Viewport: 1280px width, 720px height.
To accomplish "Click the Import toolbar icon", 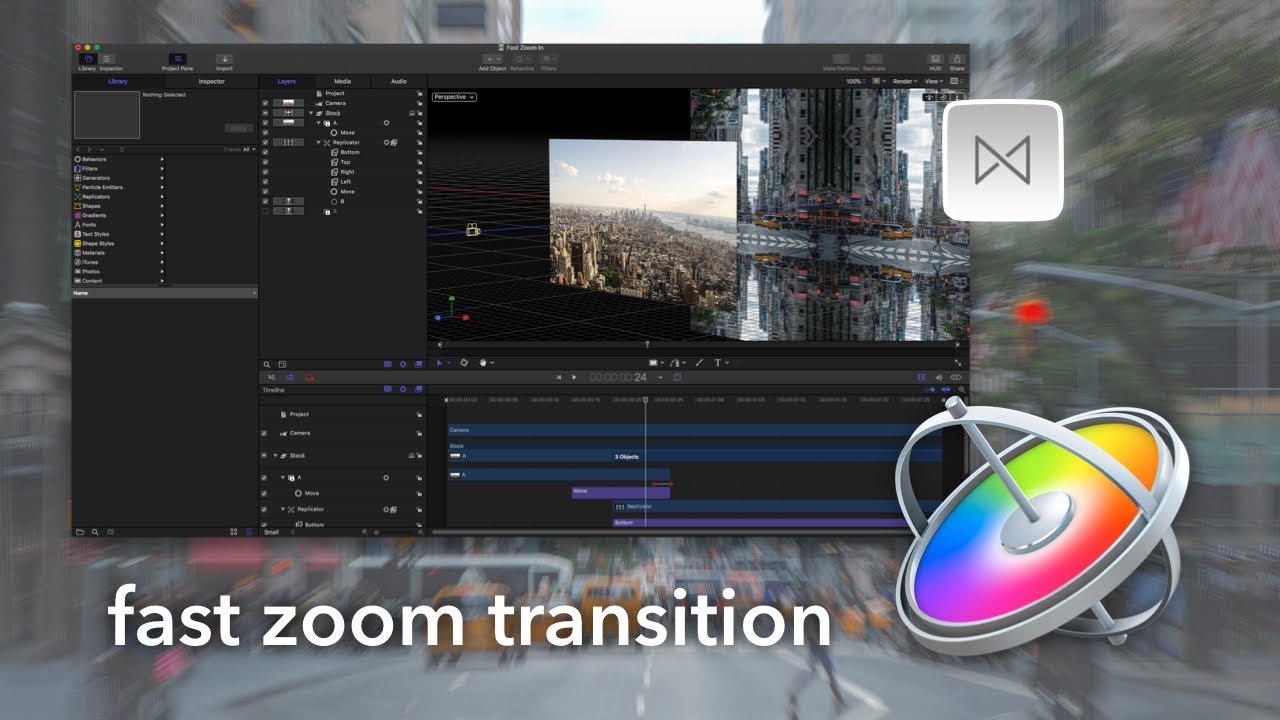I will pyautogui.click(x=224, y=60).
